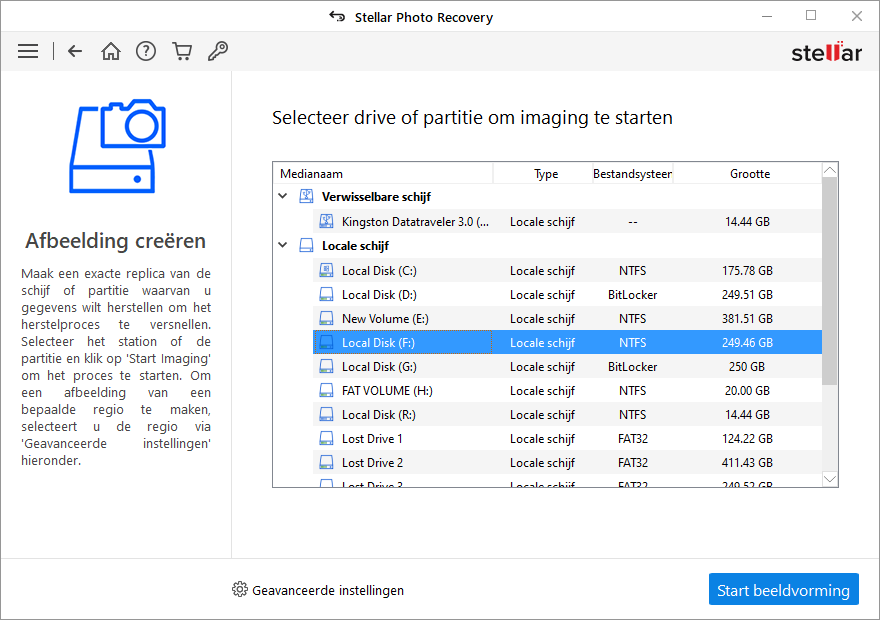Click the Local Disk (C:) drive icon
The image size is (880, 620).
(326, 270)
